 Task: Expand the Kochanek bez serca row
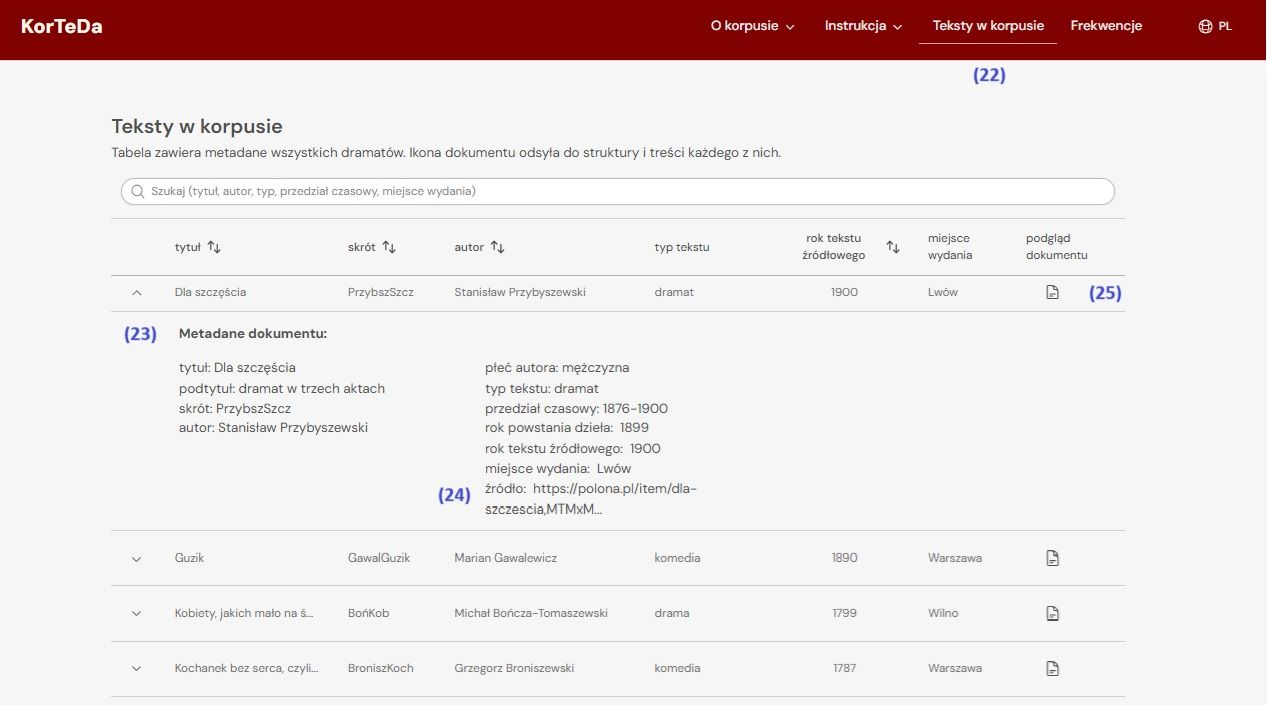[137, 669]
